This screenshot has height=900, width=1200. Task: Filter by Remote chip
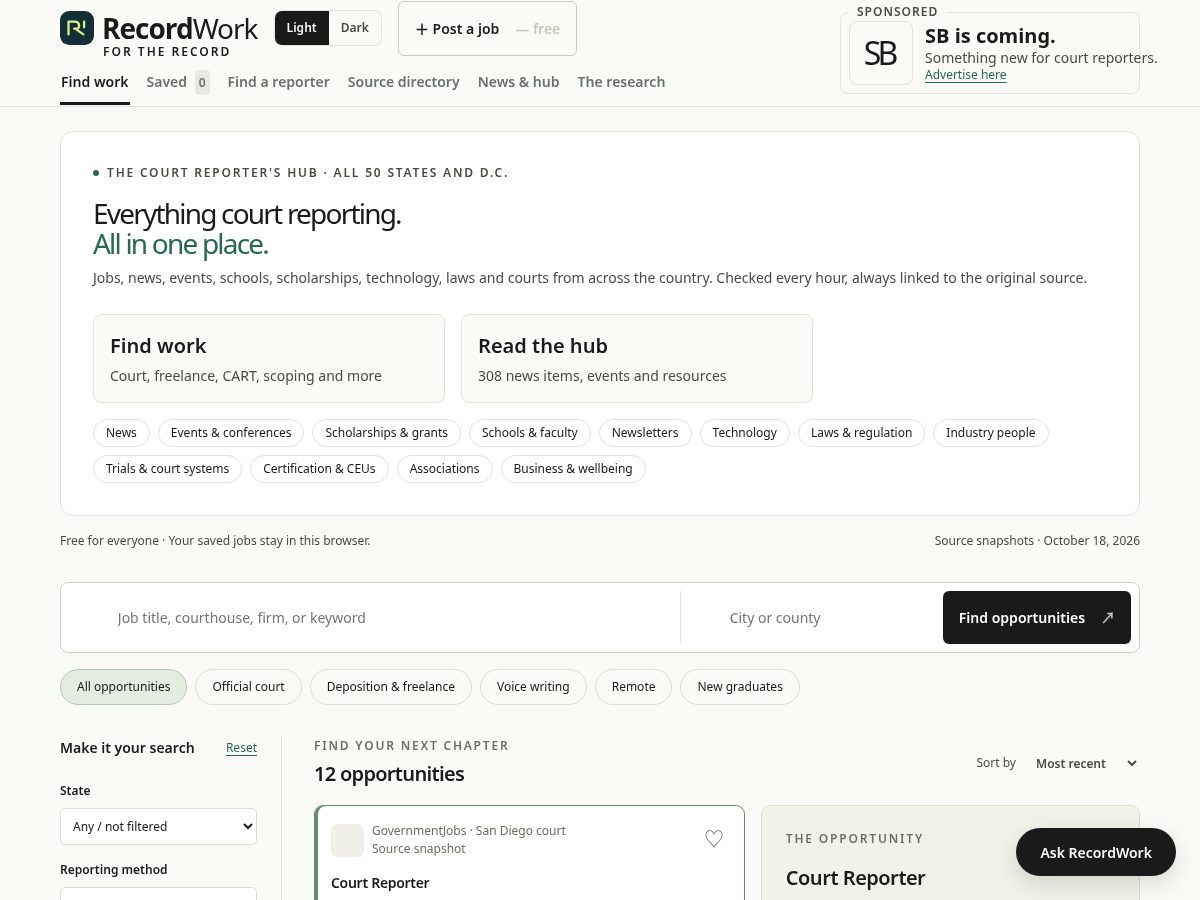coord(634,687)
